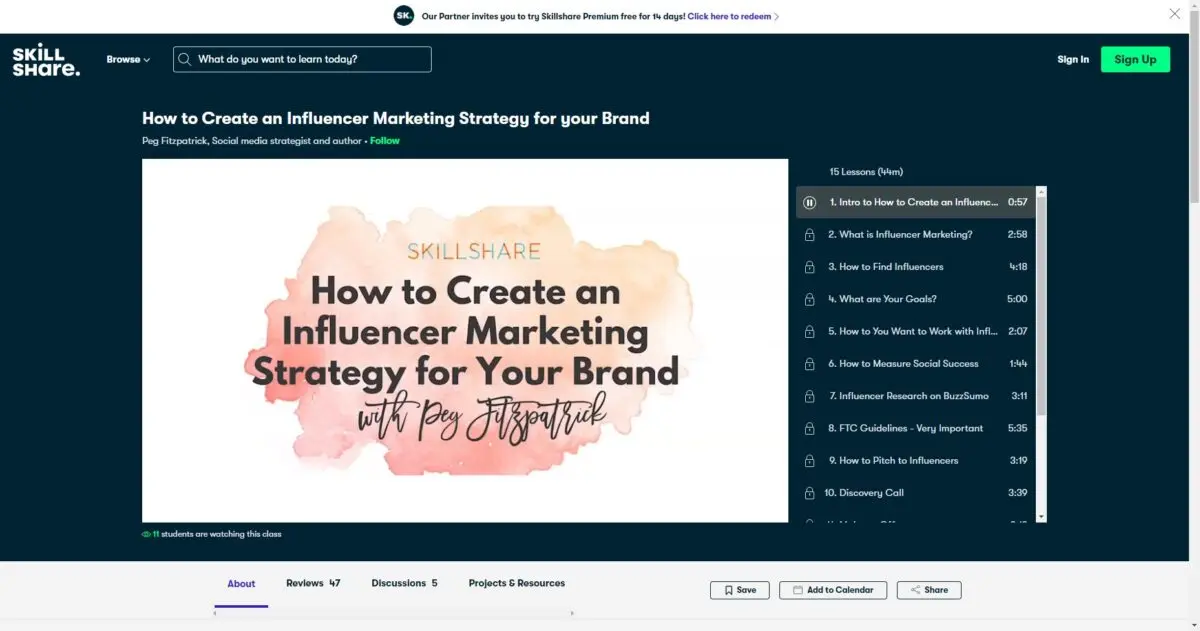
Task: Click lock icon for What is Influencer Marketing
Action: [809, 235]
